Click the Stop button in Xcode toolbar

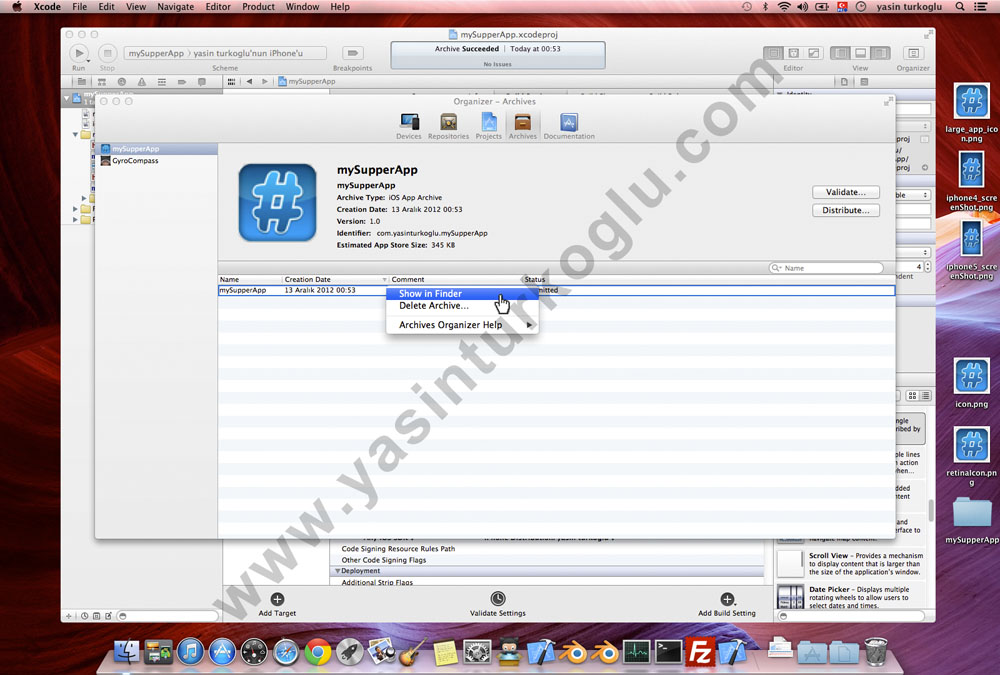(107, 54)
